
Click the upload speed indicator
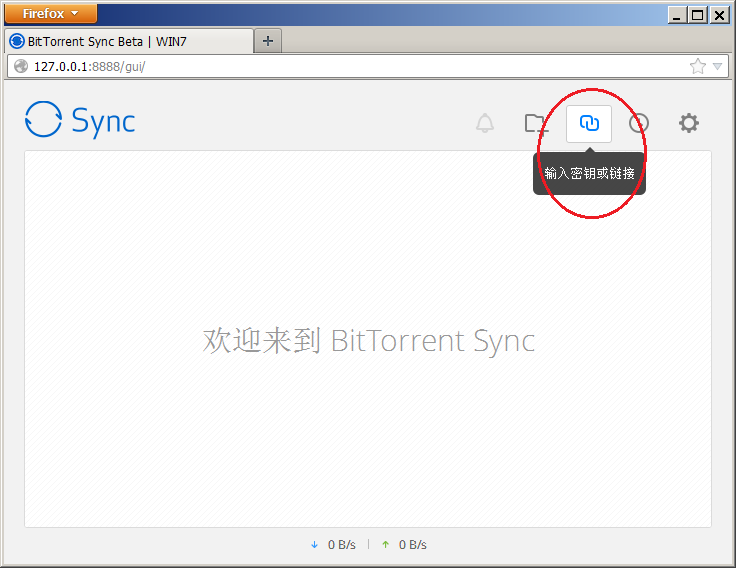click(x=404, y=544)
